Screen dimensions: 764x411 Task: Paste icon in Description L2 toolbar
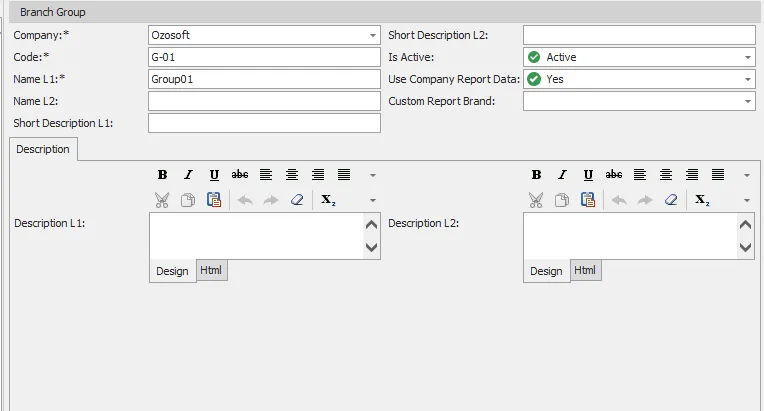click(588, 200)
